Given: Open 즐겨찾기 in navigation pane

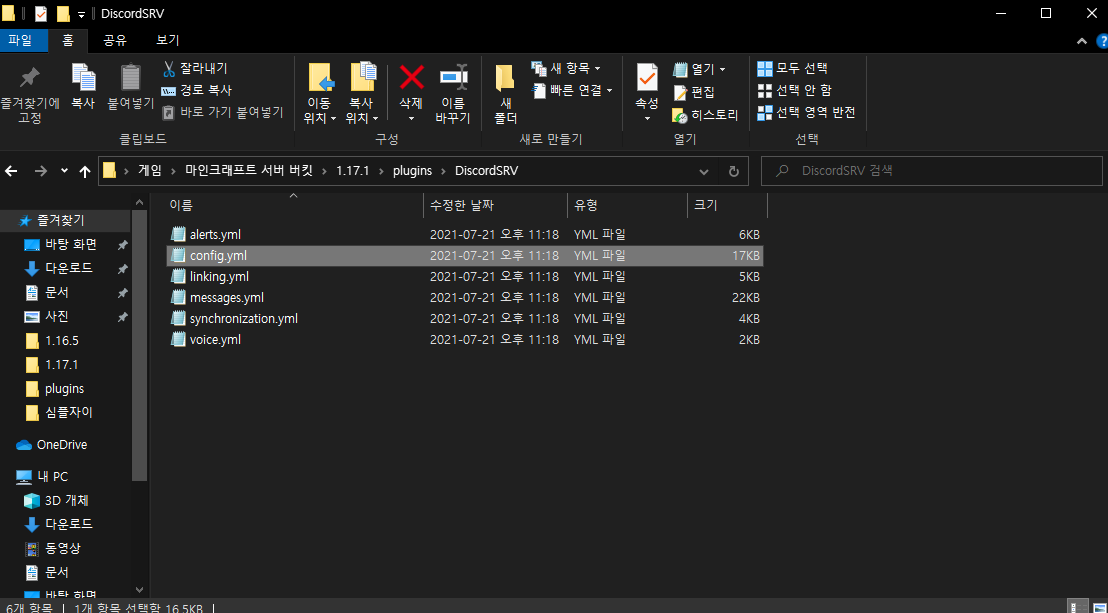Looking at the screenshot, I should pos(60,221).
